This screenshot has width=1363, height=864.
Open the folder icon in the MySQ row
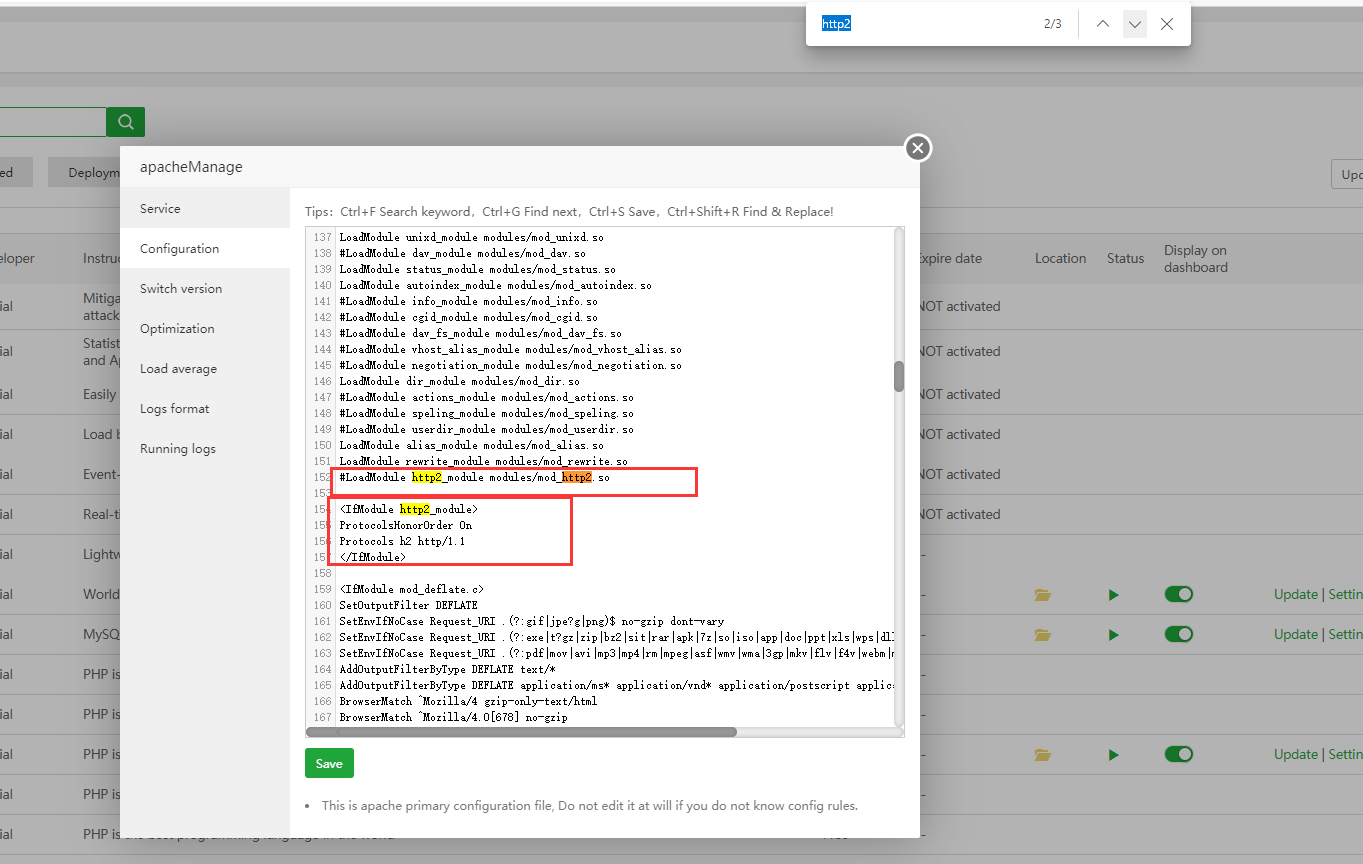click(x=1043, y=635)
